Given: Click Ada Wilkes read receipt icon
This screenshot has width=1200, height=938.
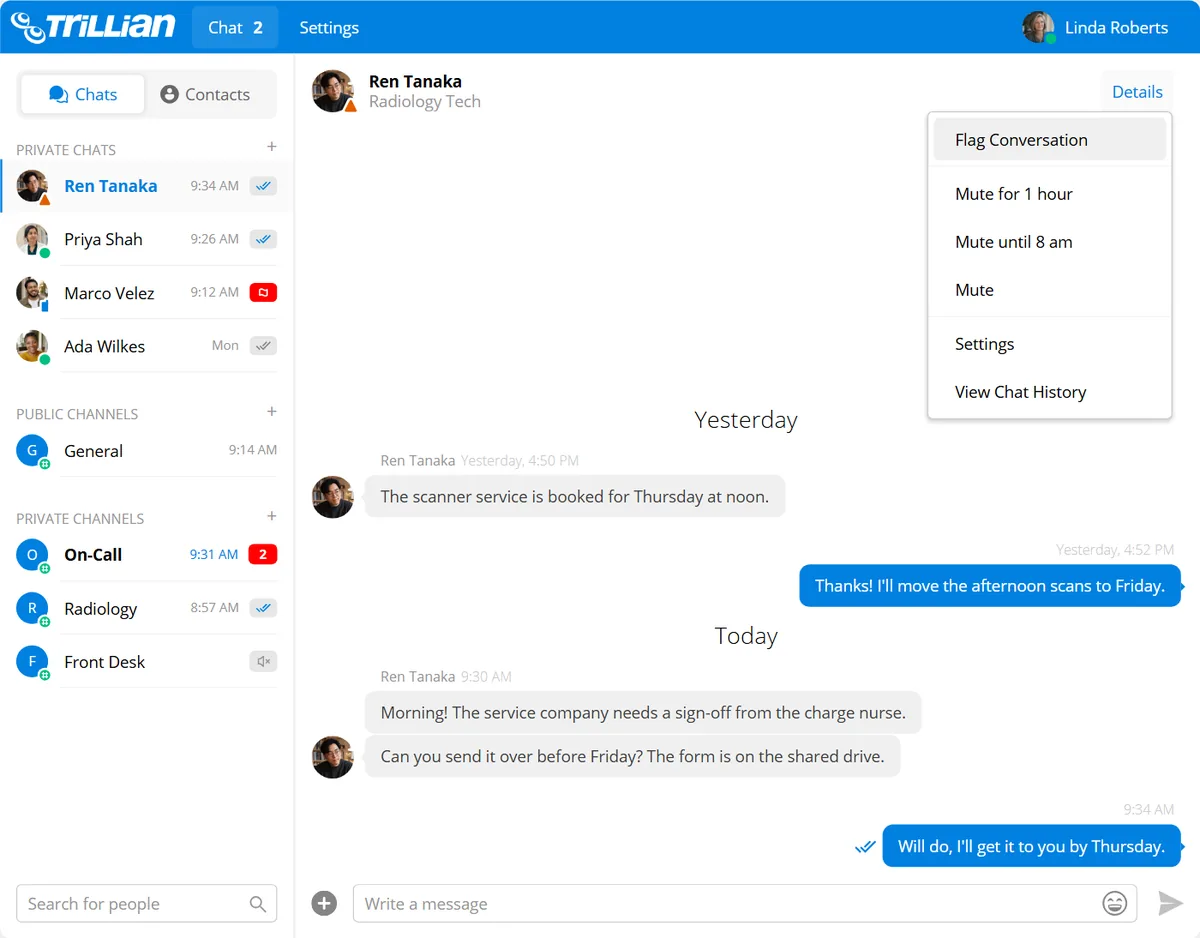Looking at the screenshot, I should pos(263,346).
